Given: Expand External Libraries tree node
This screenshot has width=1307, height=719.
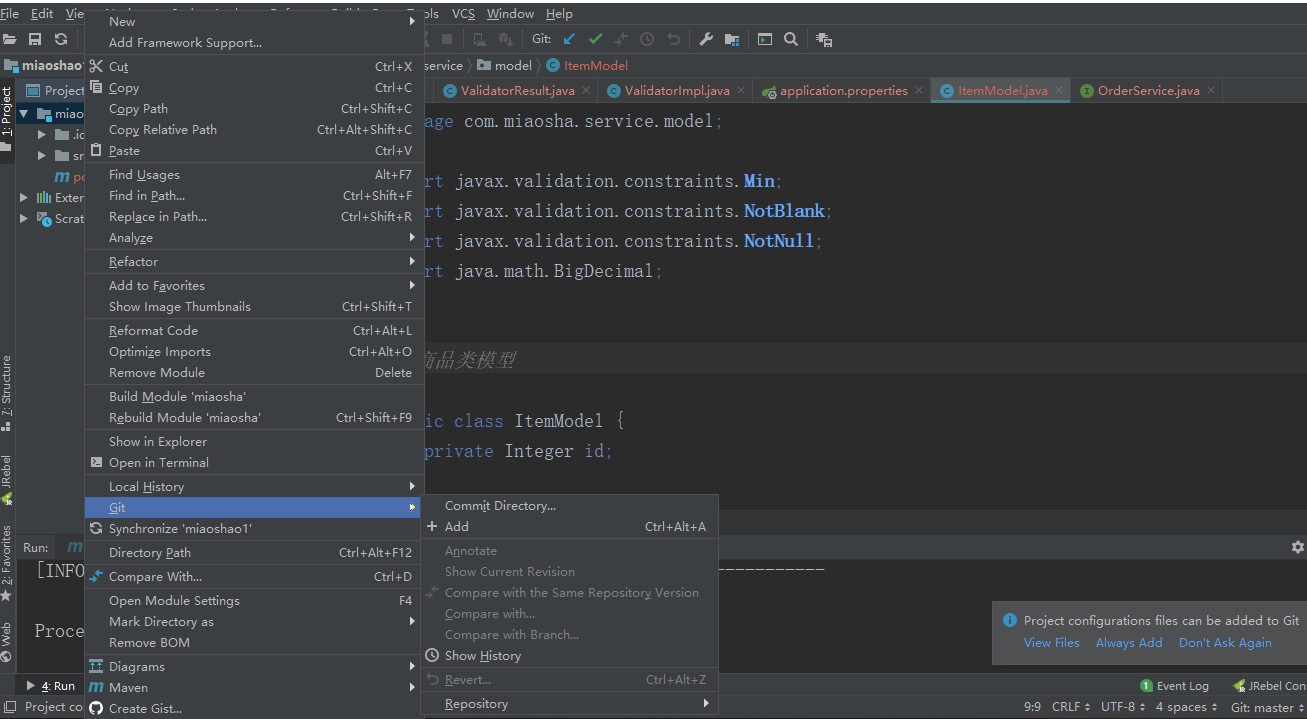Looking at the screenshot, I should click(x=24, y=197).
